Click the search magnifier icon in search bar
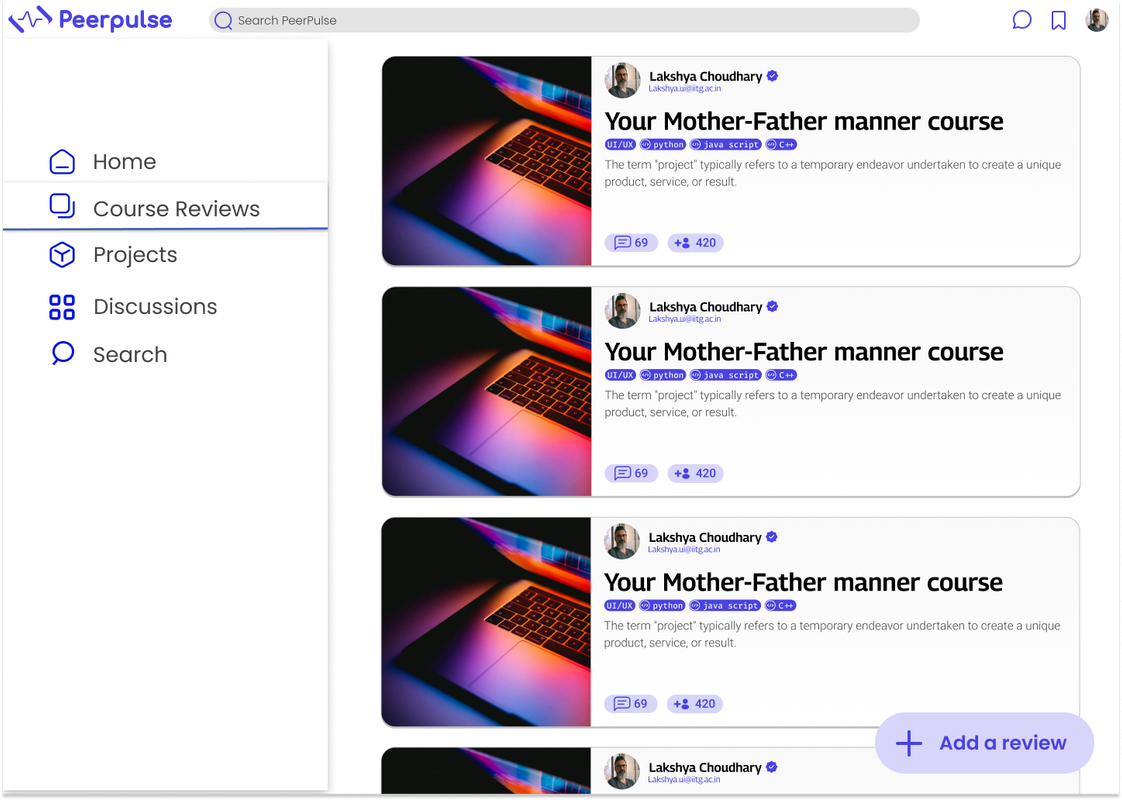This screenshot has height=800, width=1122. pyautogui.click(x=223, y=21)
